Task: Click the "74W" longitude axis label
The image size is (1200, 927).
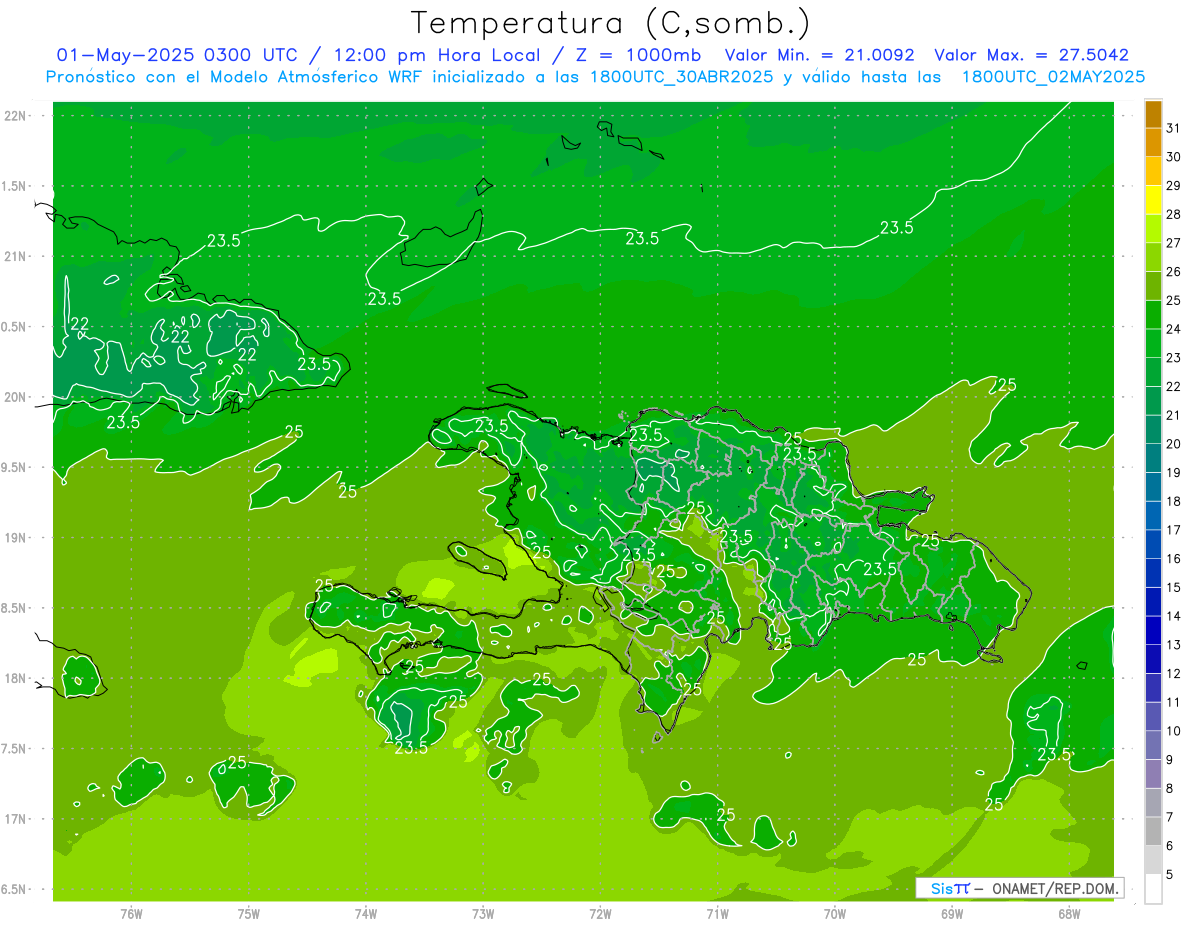Action: point(365,913)
